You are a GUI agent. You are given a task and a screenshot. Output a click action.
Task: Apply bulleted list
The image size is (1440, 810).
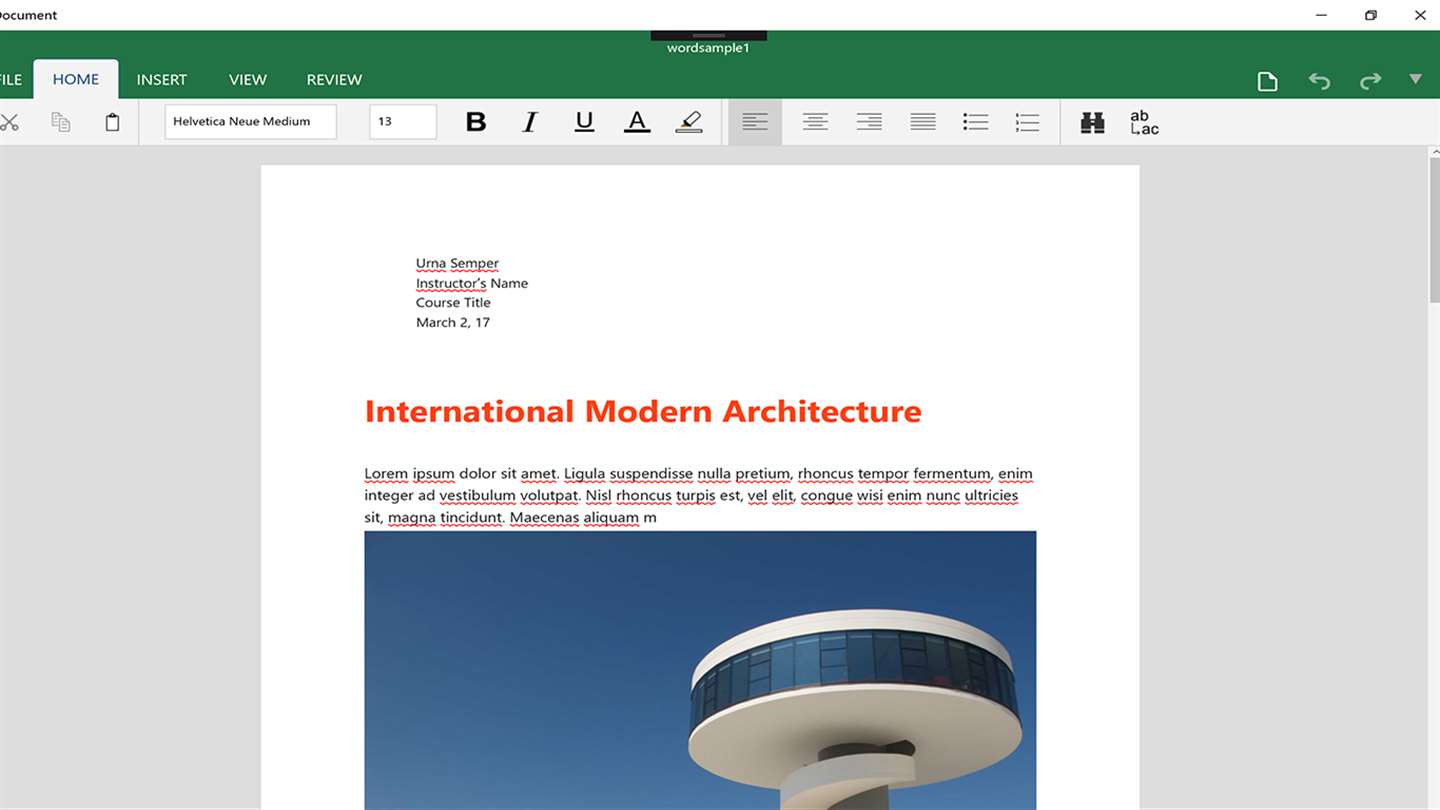[x=975, y=122]
